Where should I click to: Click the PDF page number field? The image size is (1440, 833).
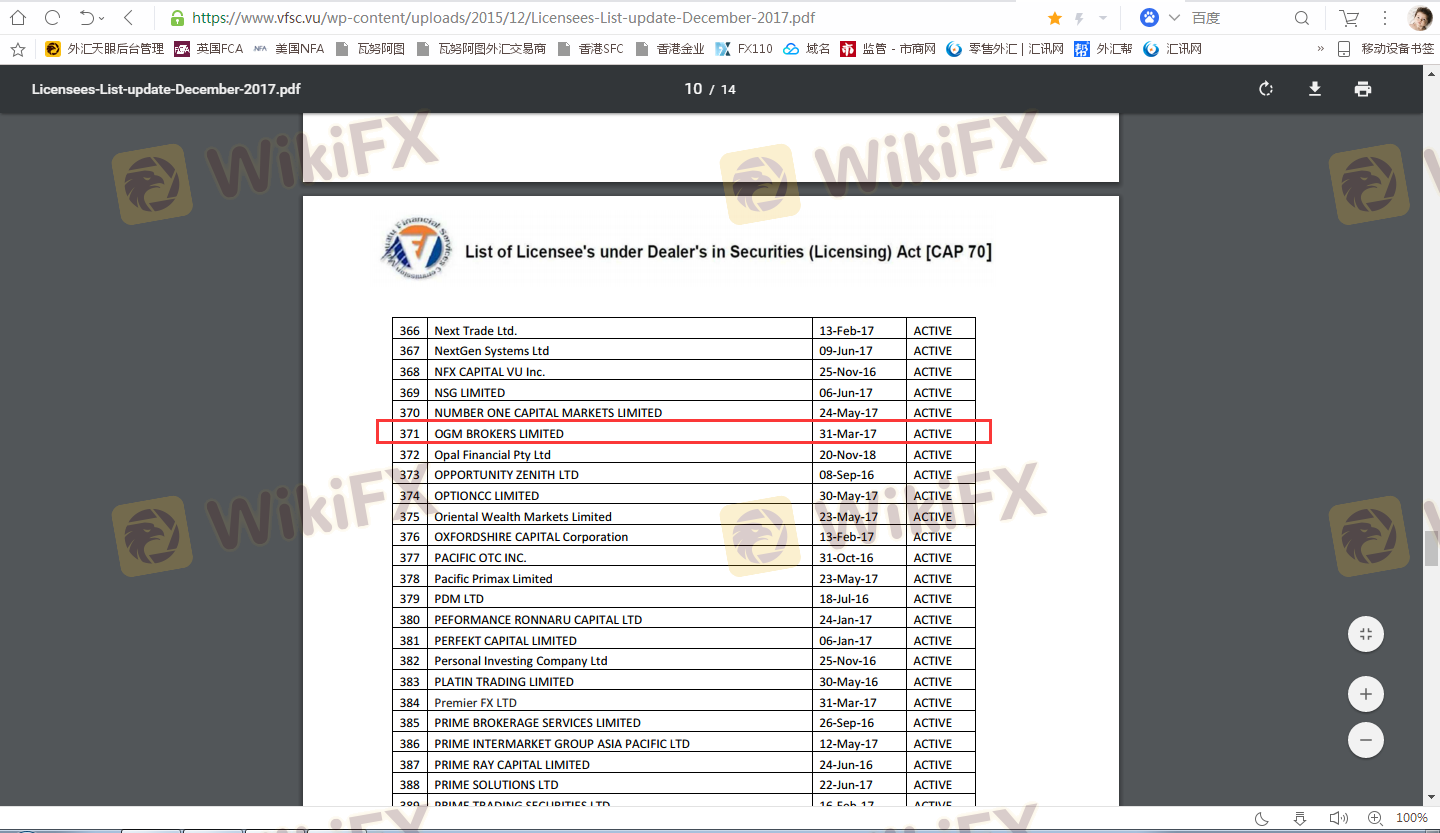tap(693, 89)
